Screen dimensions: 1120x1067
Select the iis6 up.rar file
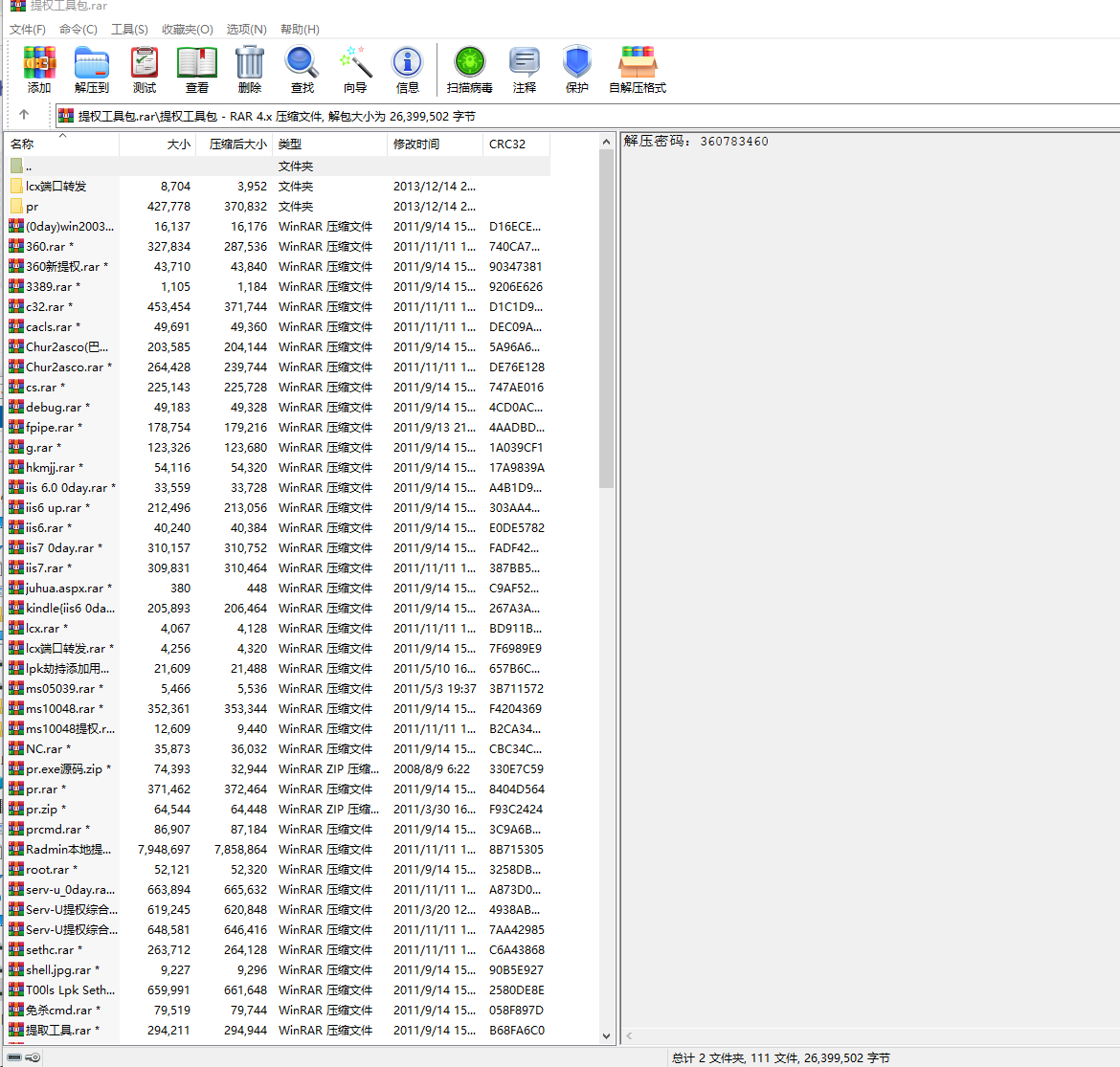tap(279, 508)
